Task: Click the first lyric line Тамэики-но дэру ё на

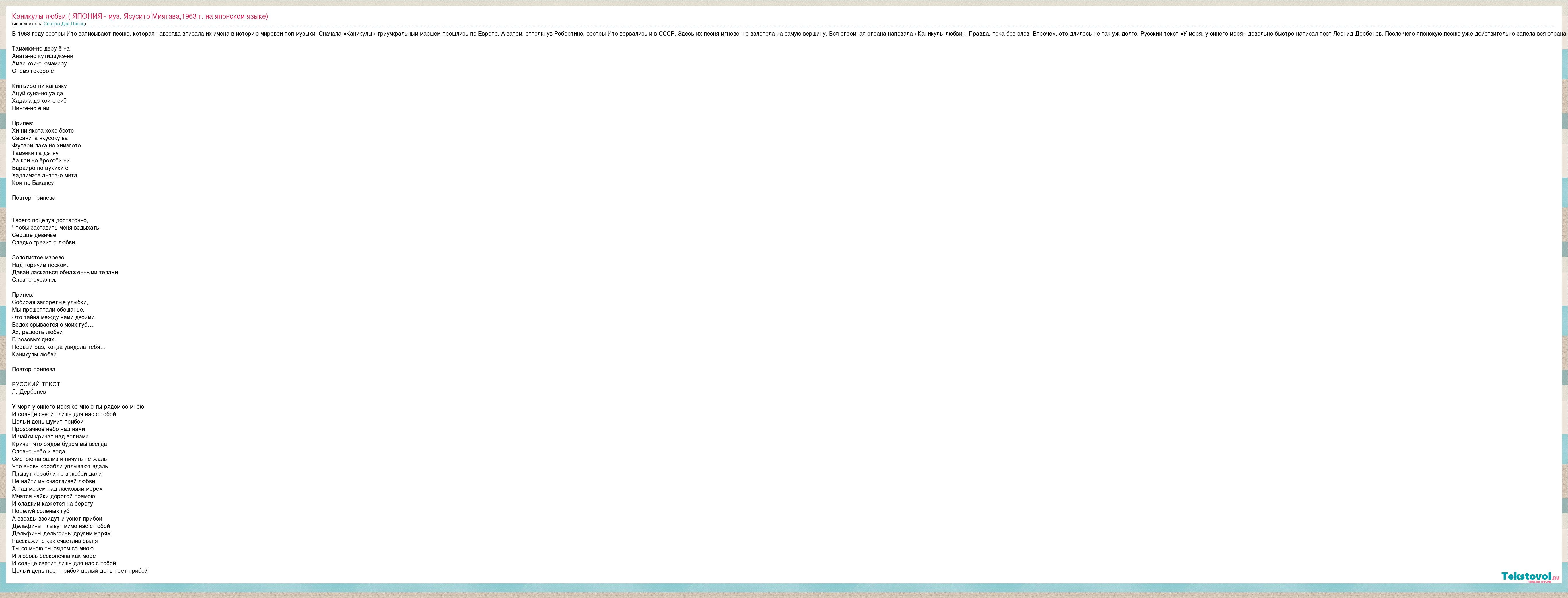Action: (x=41, y=49)
